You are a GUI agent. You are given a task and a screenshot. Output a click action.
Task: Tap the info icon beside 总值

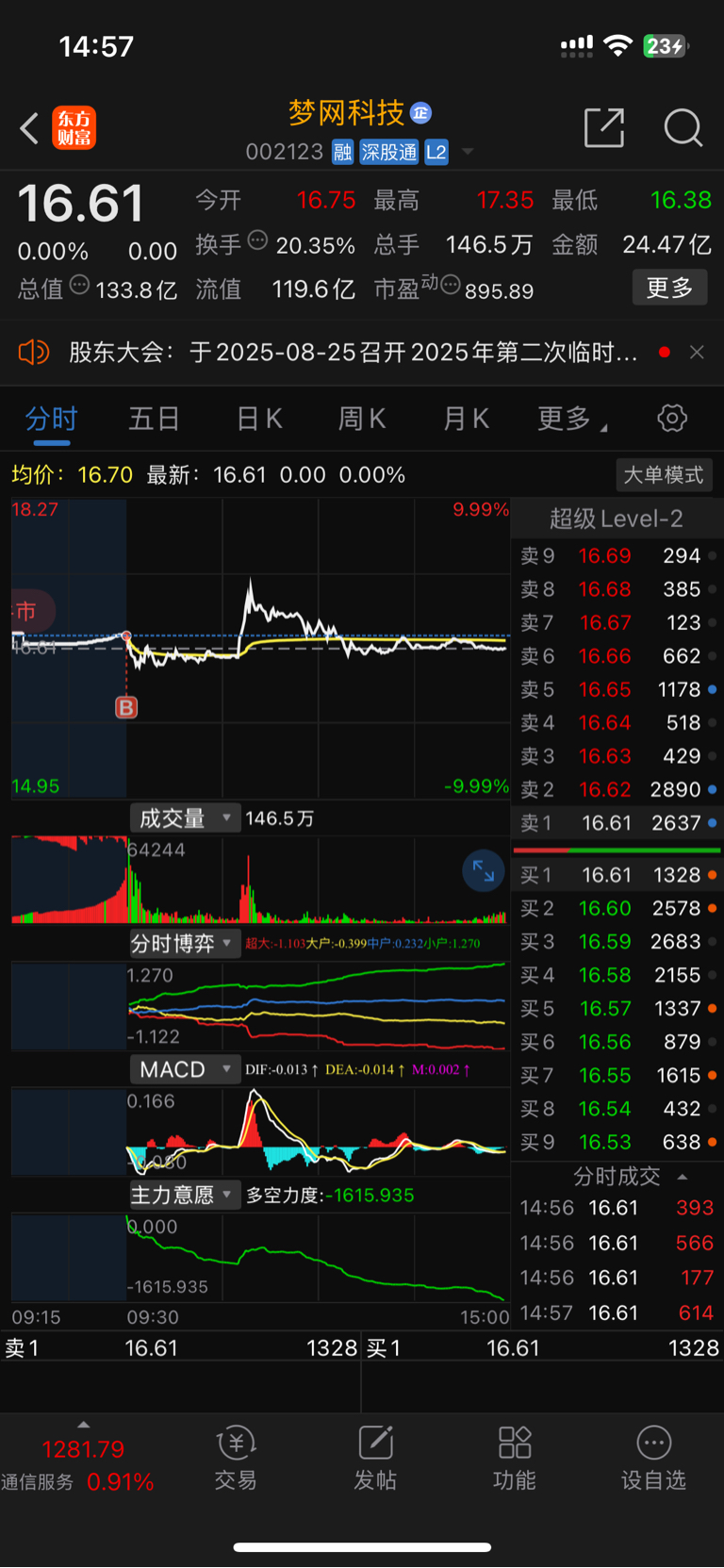tap(79, 285)
